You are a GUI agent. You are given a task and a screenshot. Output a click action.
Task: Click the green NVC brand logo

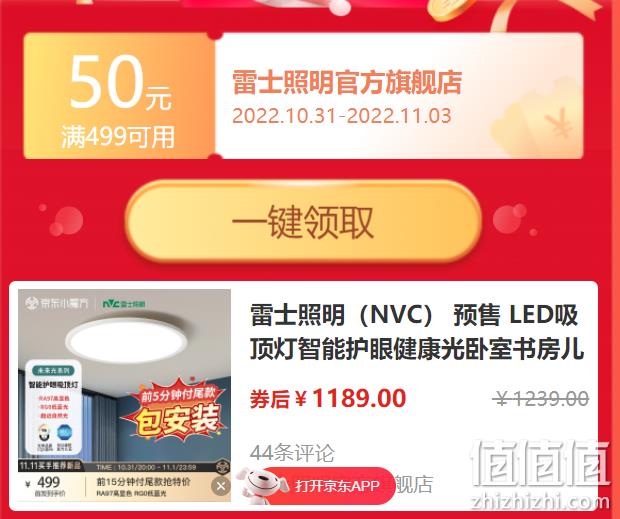(124, 304)
